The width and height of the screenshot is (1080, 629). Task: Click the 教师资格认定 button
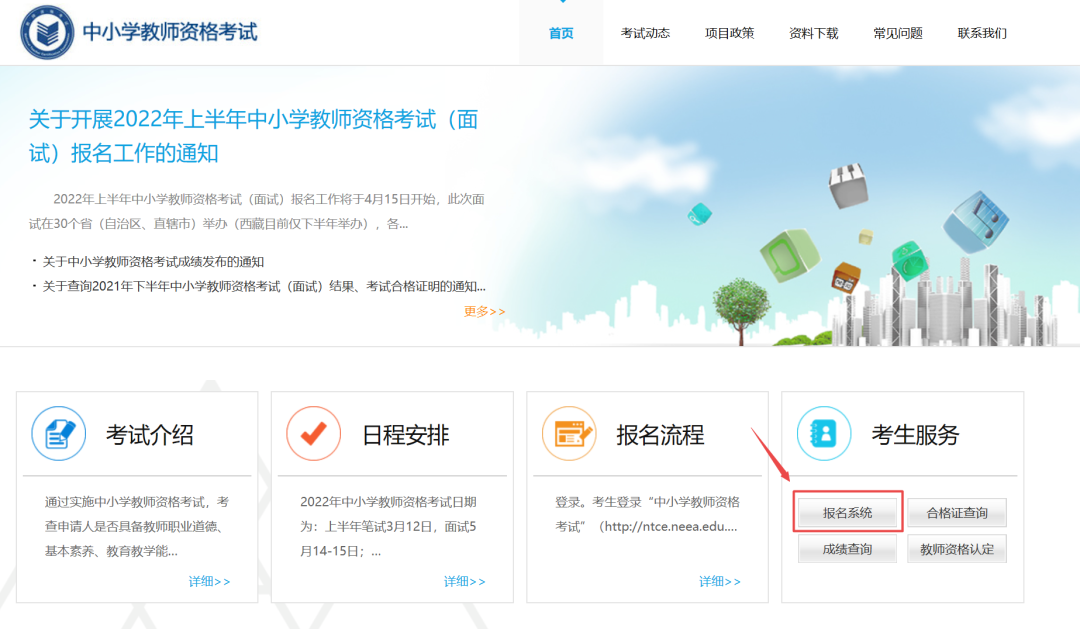[957, 549]
